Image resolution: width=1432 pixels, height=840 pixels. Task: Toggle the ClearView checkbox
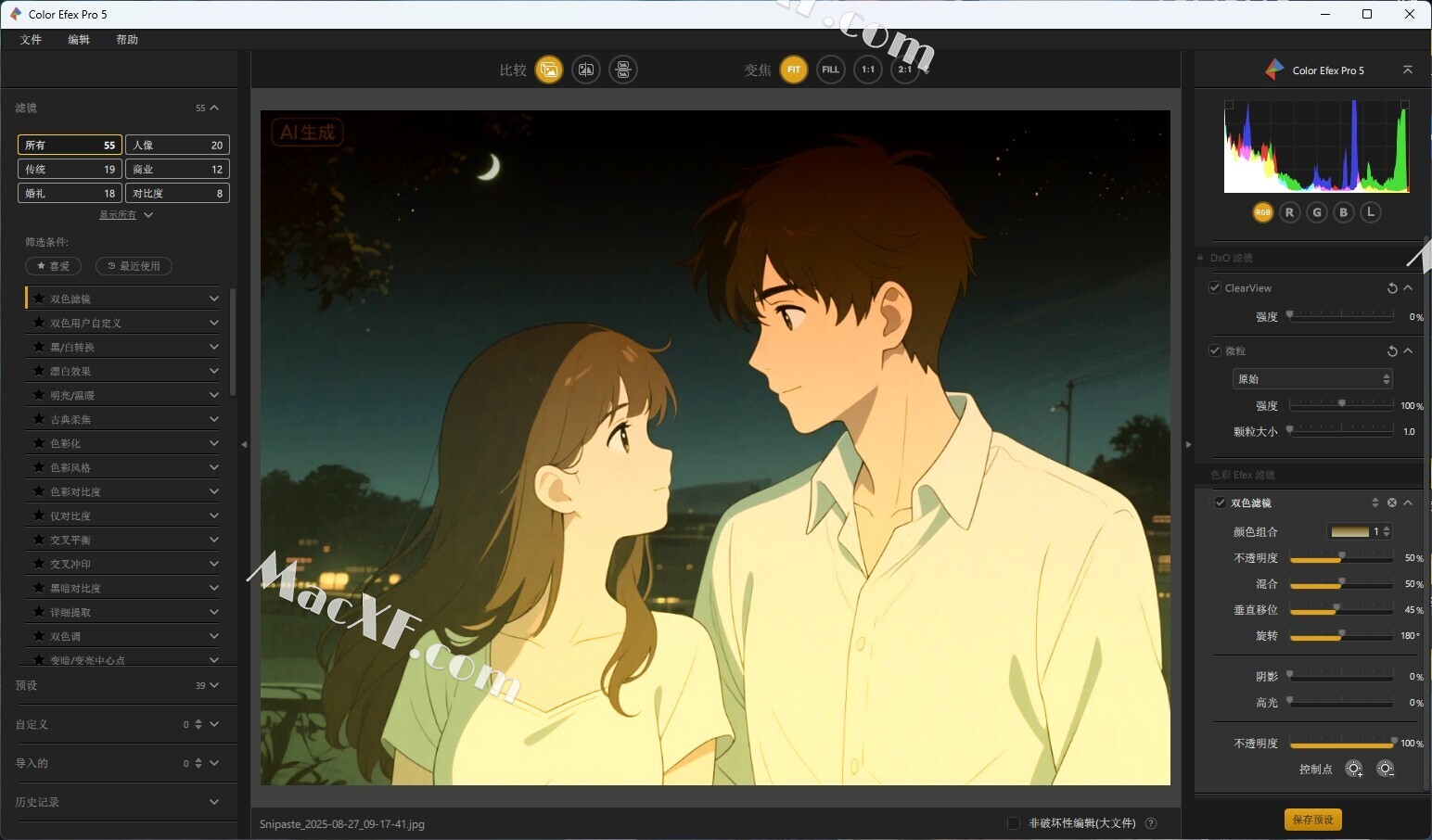(x=1215, y=287)
